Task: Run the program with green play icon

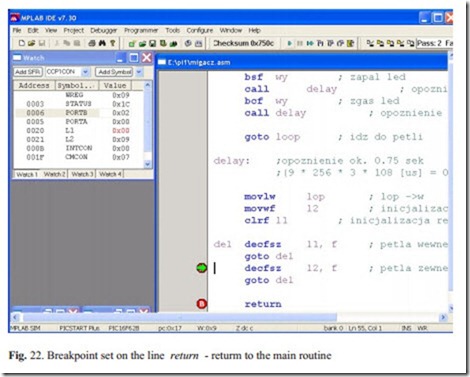Action: point(289,43)
